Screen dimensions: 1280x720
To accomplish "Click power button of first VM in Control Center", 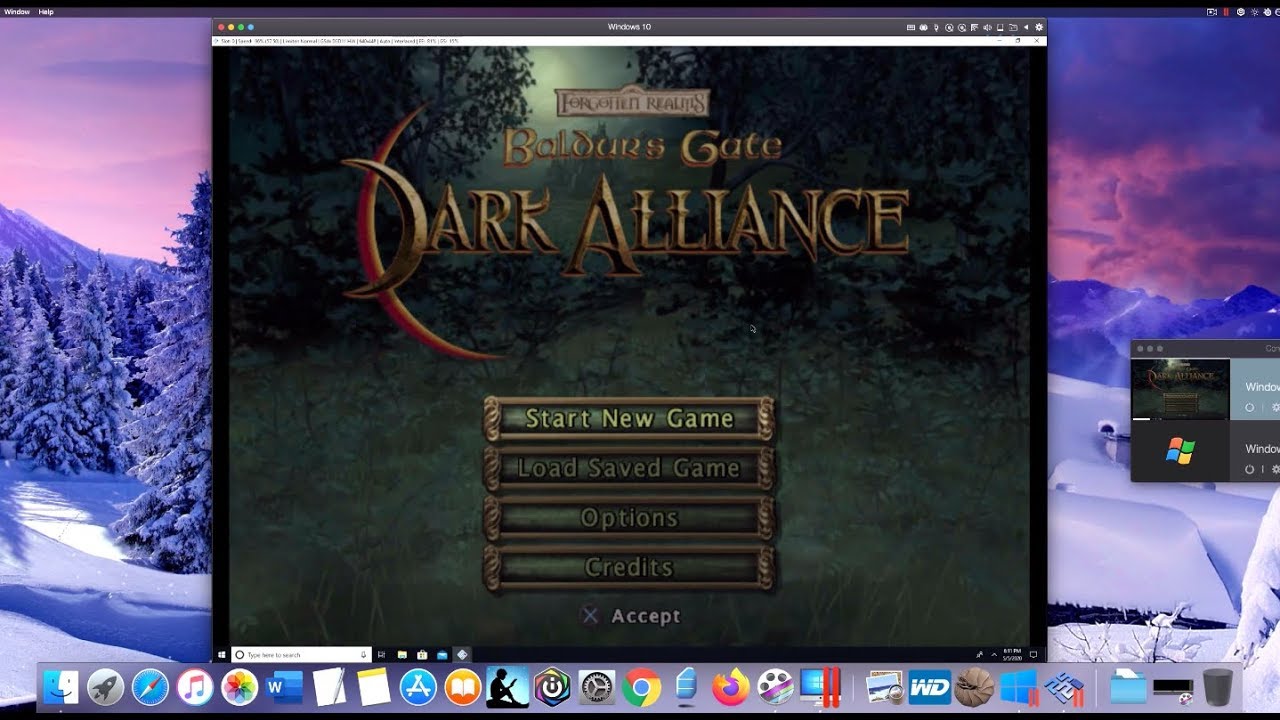I will (x=1249, y=408).
